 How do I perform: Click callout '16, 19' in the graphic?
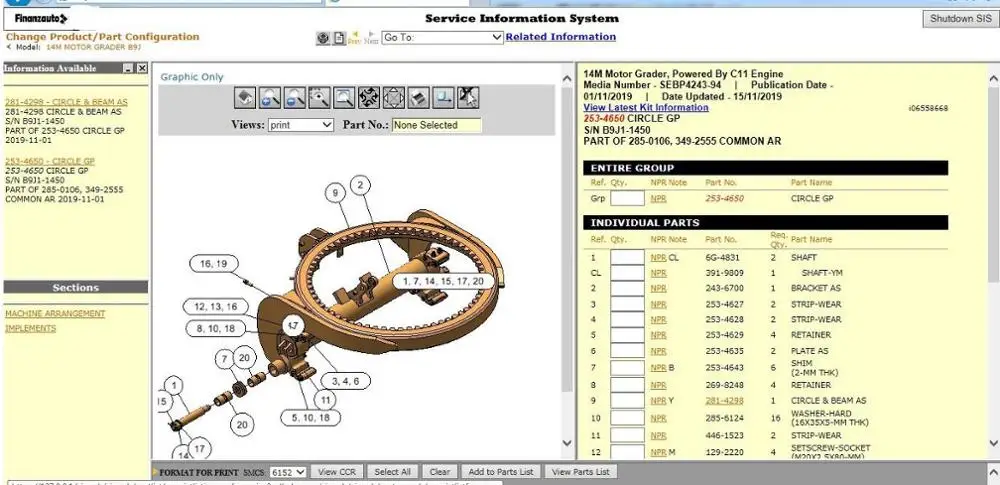click(x=214, y=264)
